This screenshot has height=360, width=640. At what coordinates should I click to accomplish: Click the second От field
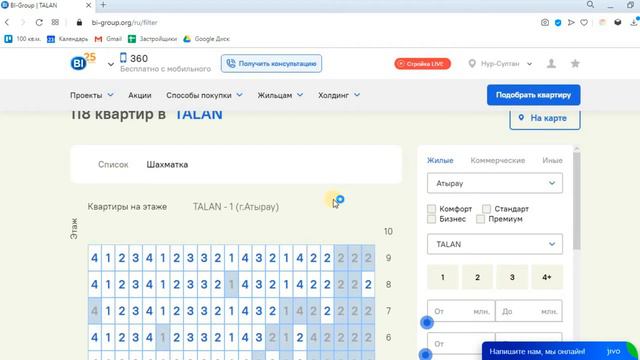[x=461, y=343]
